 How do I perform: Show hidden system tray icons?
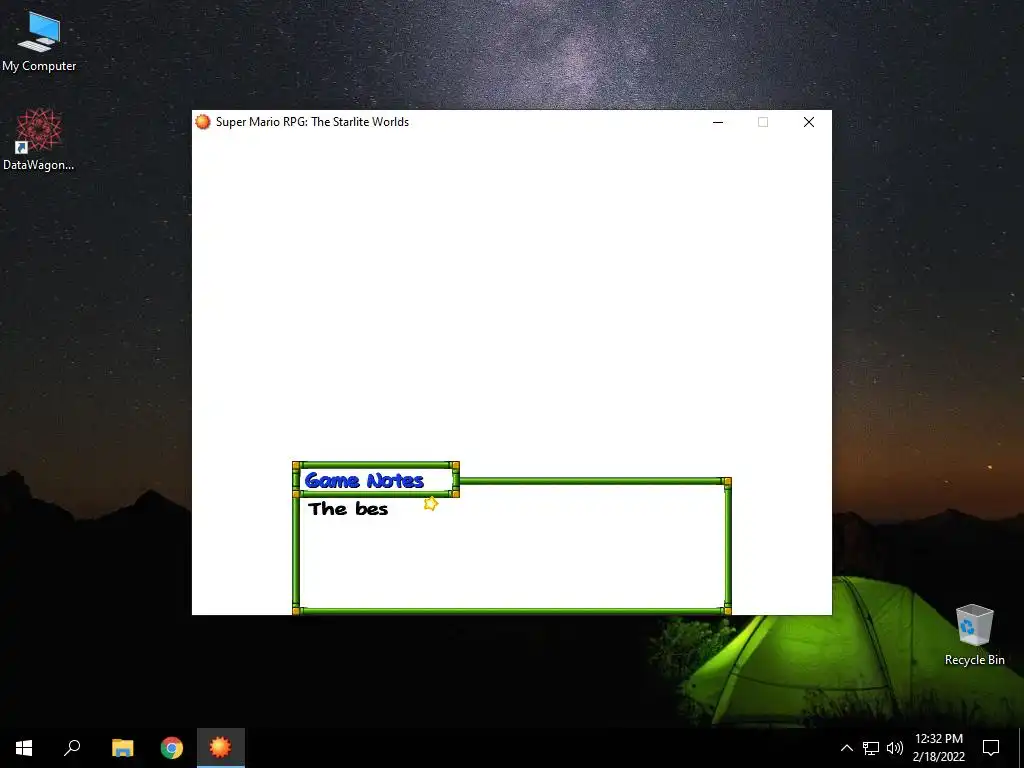click(846, 748)
